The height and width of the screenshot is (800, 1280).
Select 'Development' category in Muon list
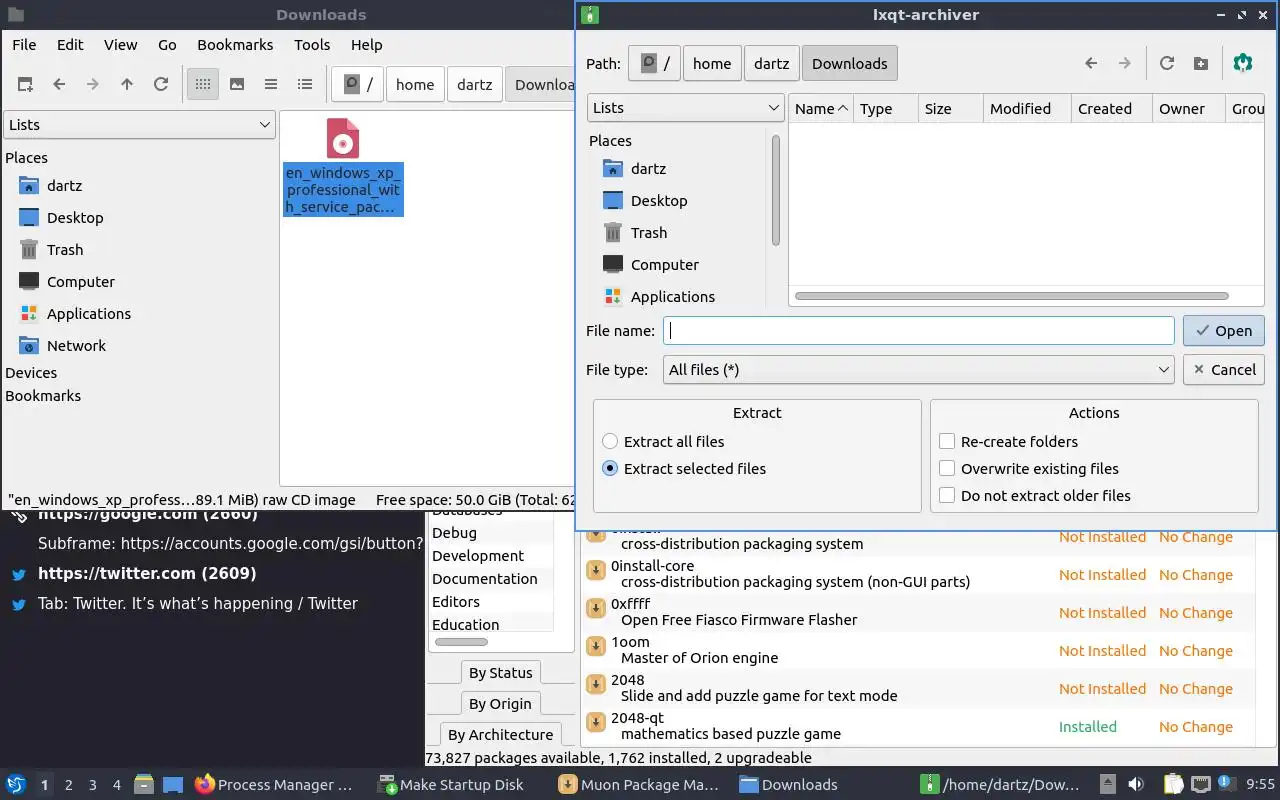(x=490, y=556)
